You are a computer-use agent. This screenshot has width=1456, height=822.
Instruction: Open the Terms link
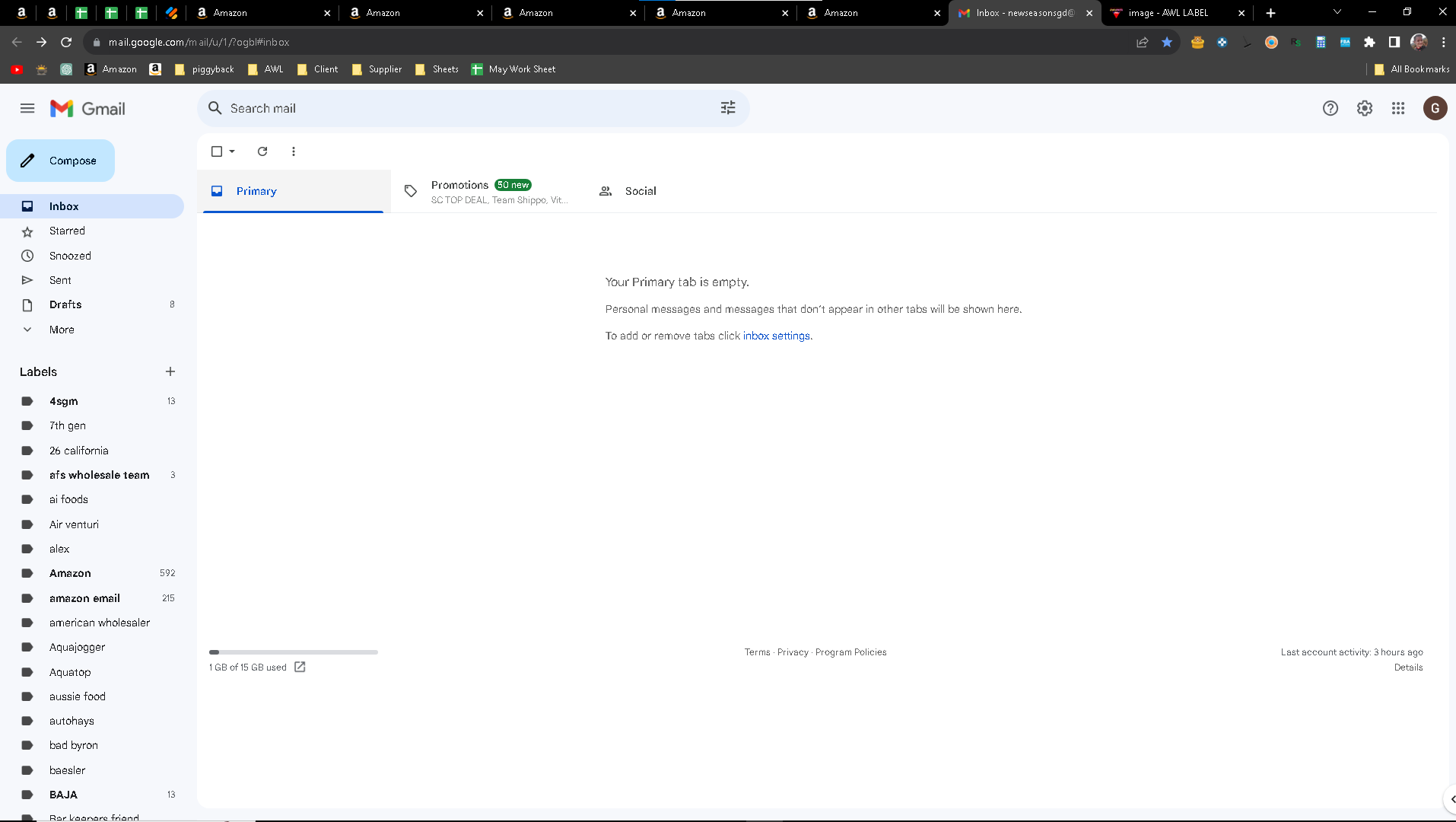click(757, 652)
